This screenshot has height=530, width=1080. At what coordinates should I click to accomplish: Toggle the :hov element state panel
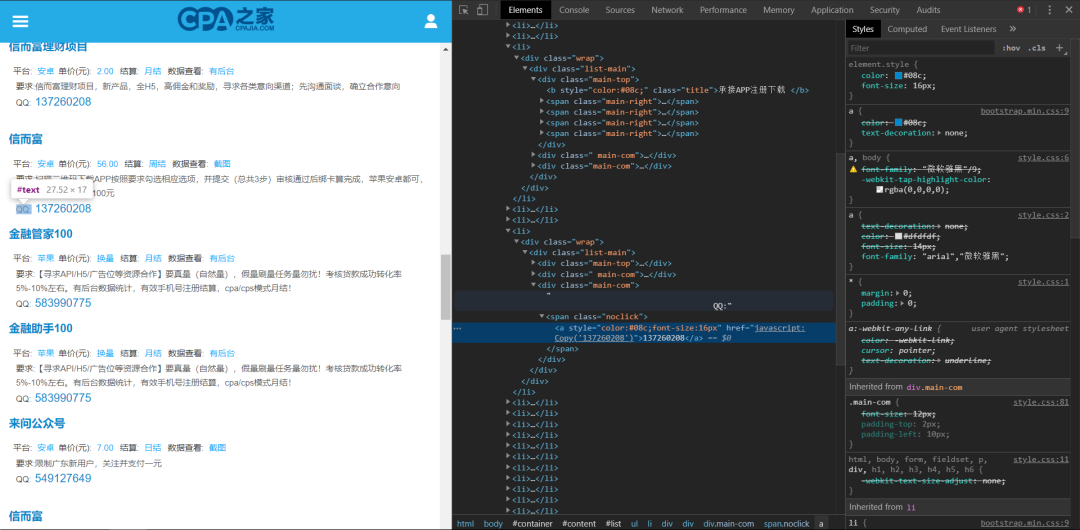pos(1010,48)
